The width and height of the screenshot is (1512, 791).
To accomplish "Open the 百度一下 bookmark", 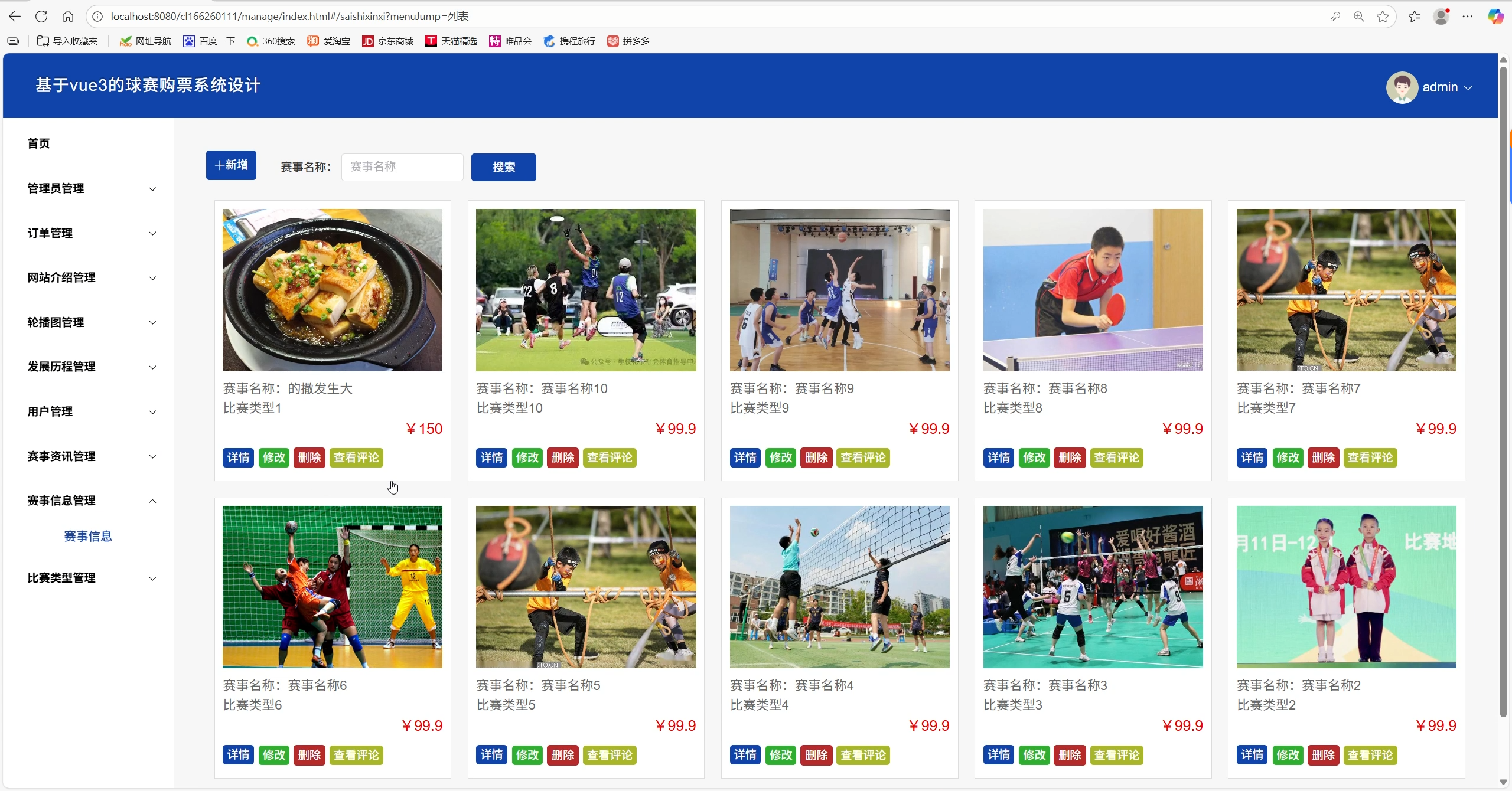I will tap(210, 41).
